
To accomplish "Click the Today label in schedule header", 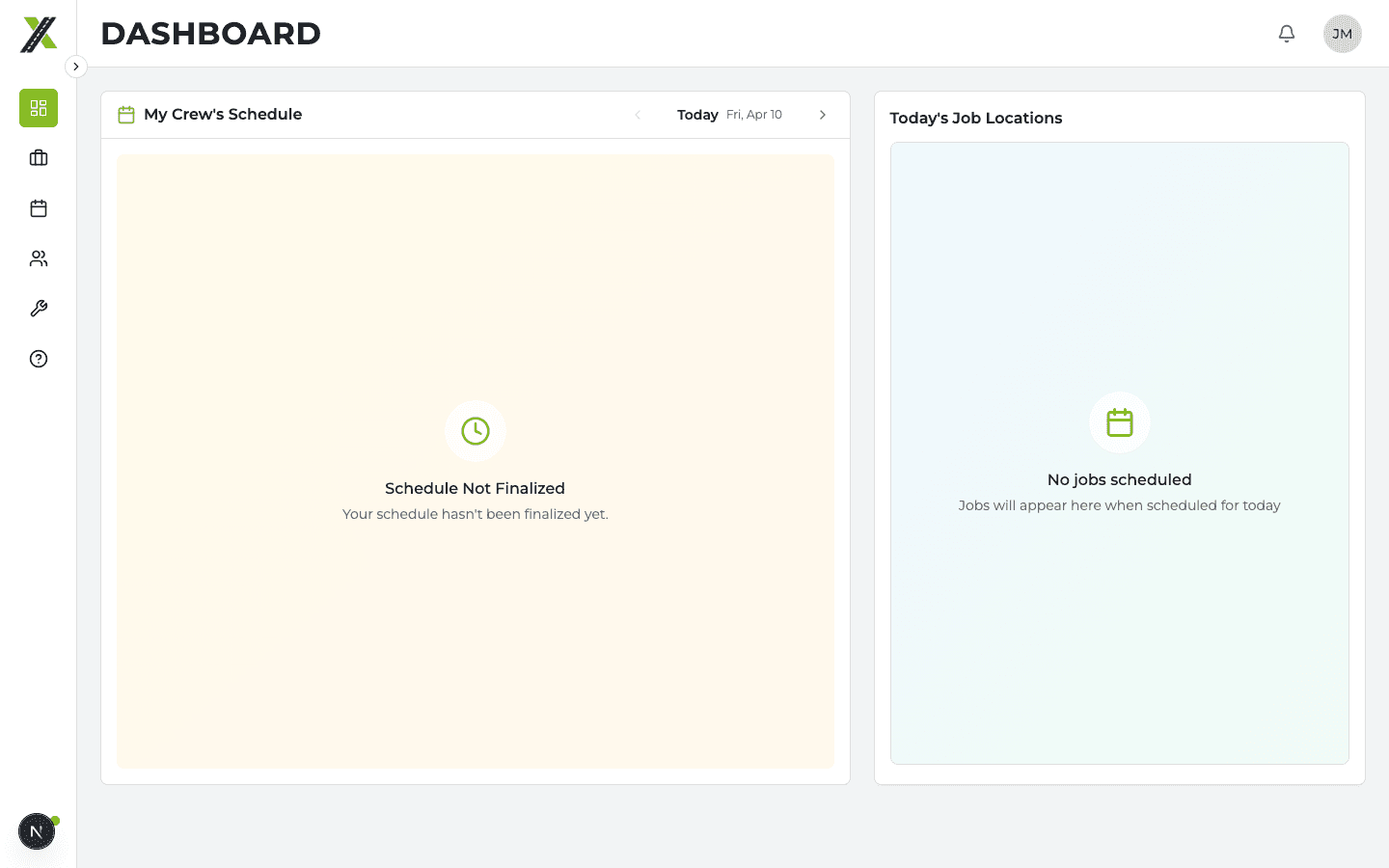I will click(697, 115).
